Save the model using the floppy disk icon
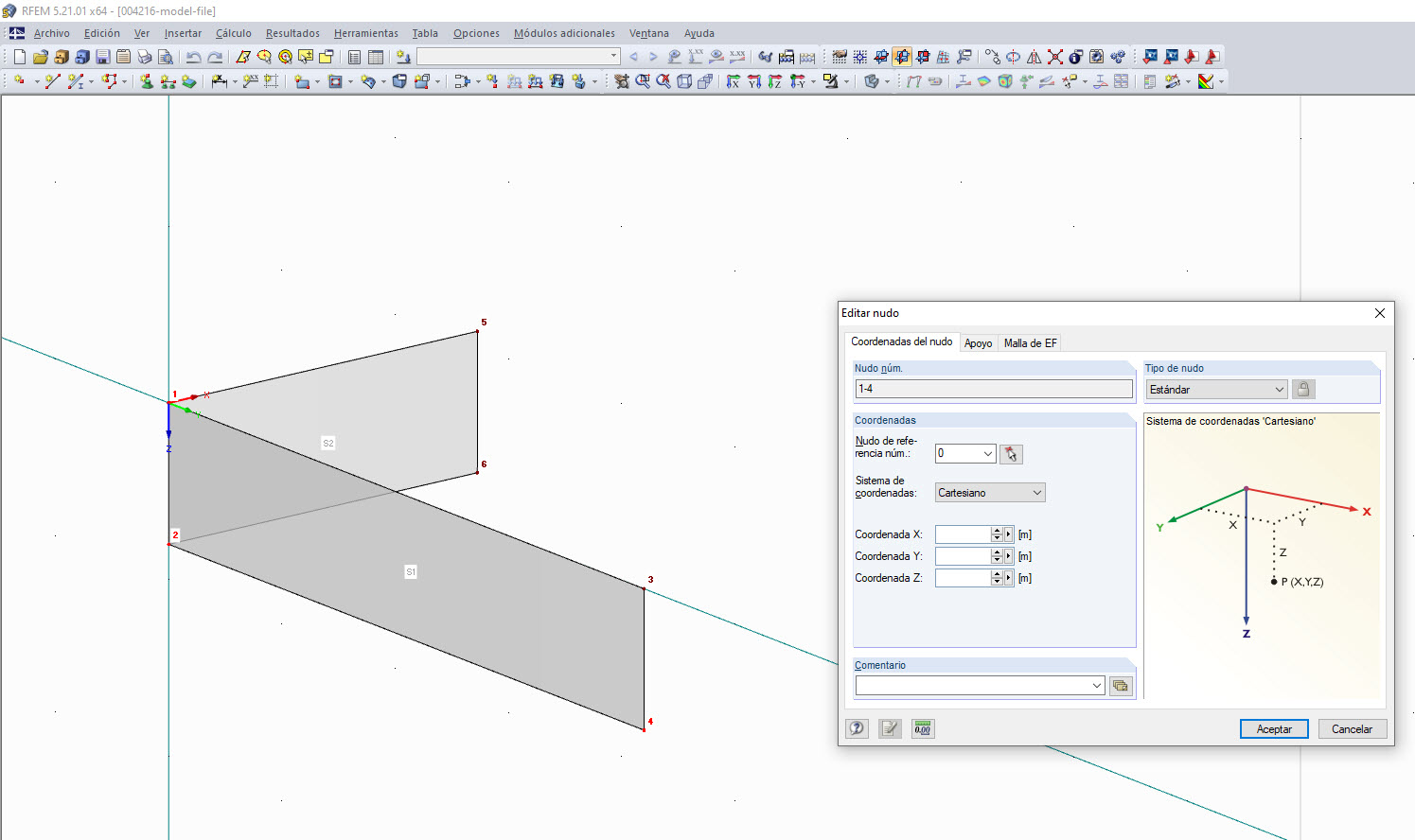 pyautogui.click(x=102, y=57)
